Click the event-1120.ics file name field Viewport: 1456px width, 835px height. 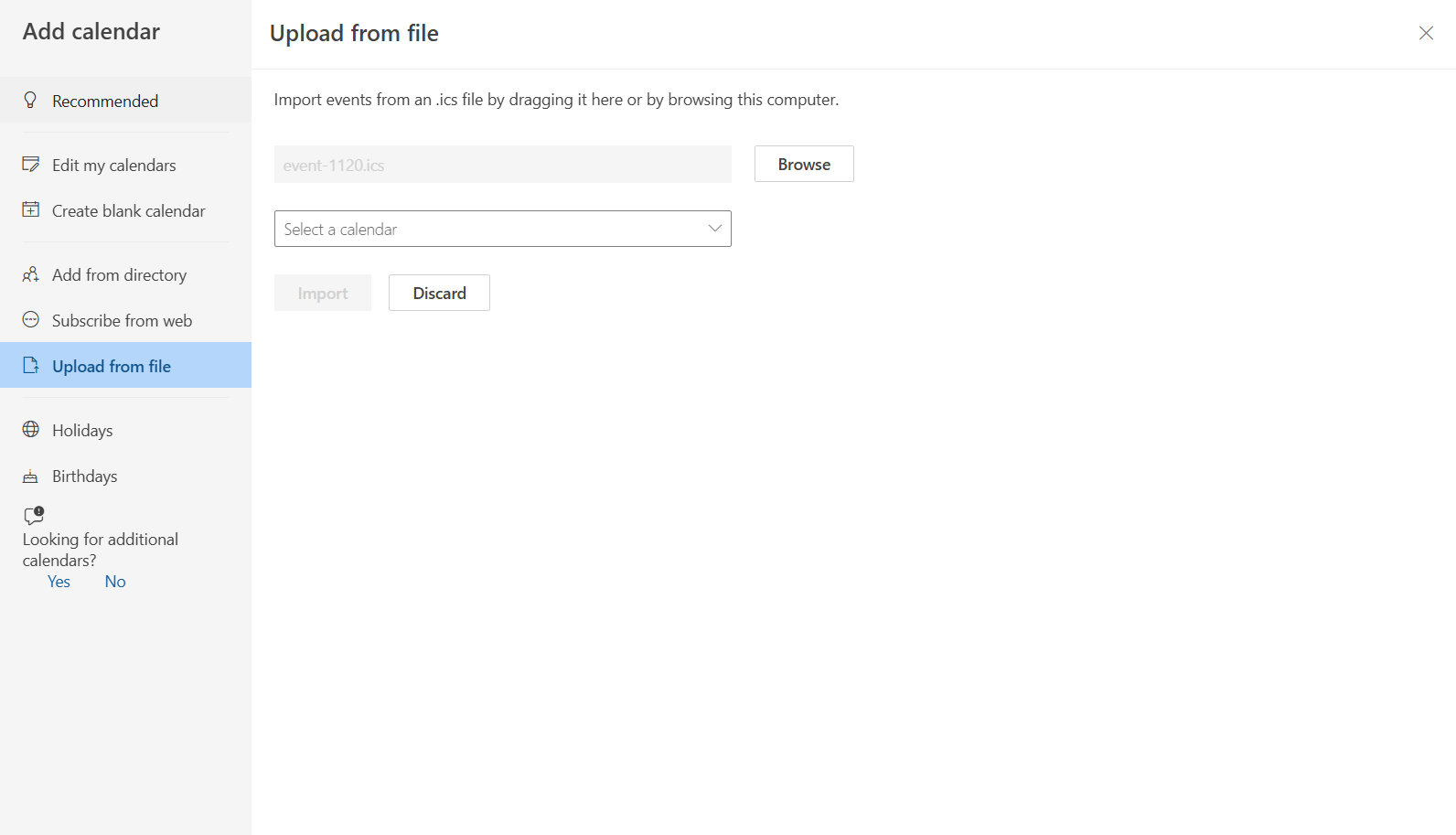[502, 165]
